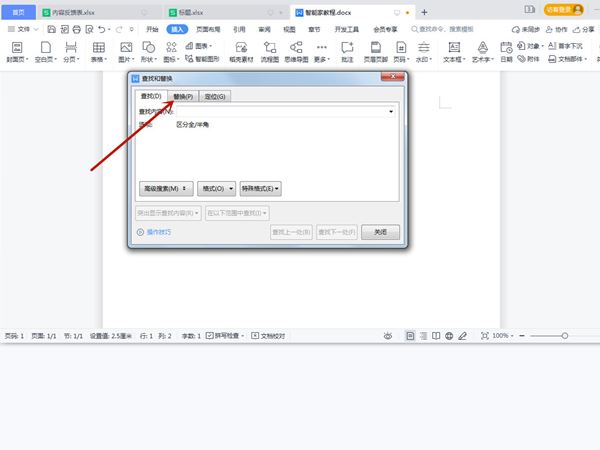Switch to page layout view in status bar
600x450 pixels.
[410, 336]
